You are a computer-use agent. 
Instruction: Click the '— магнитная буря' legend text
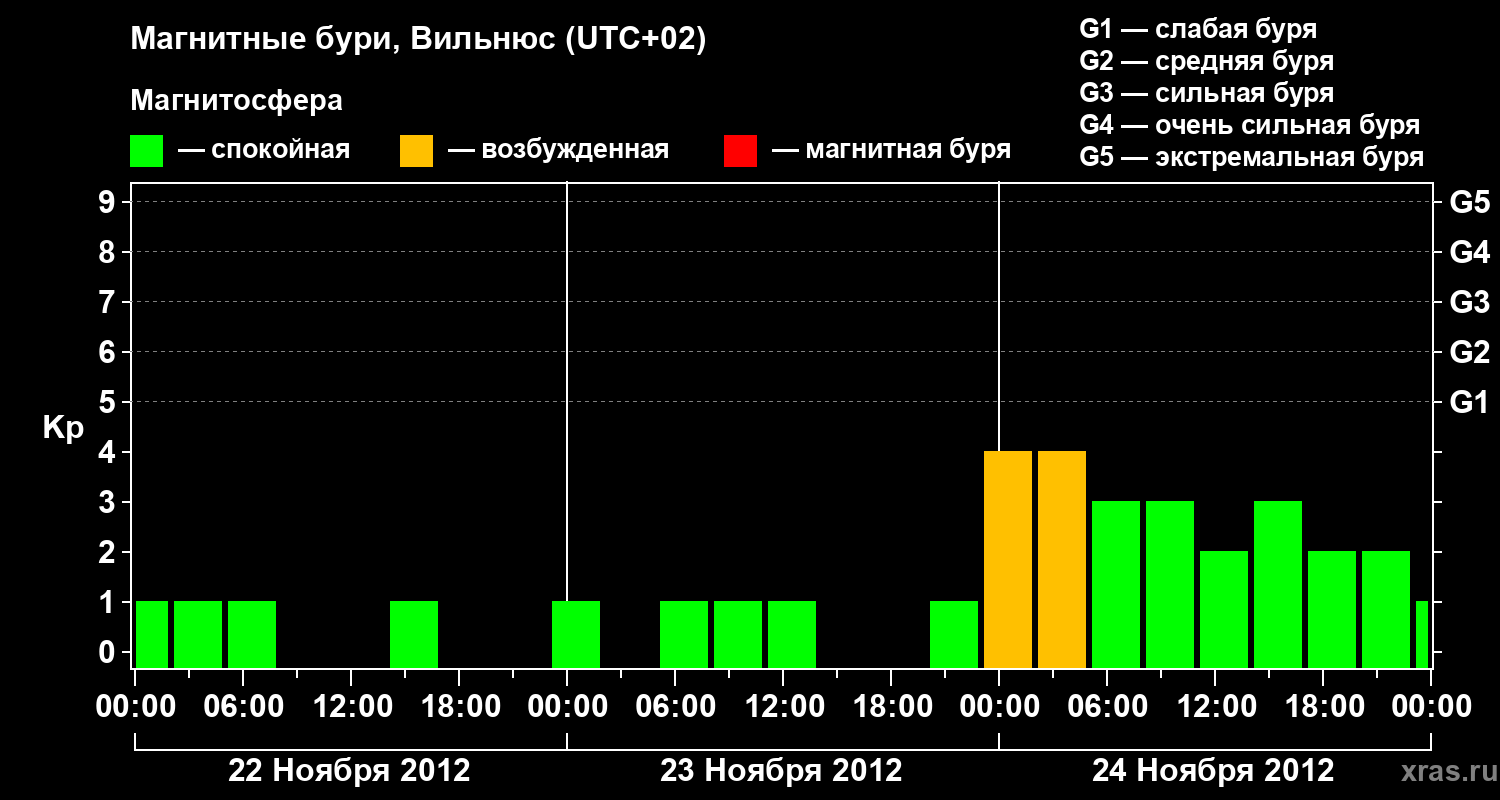tap(892, 151)
